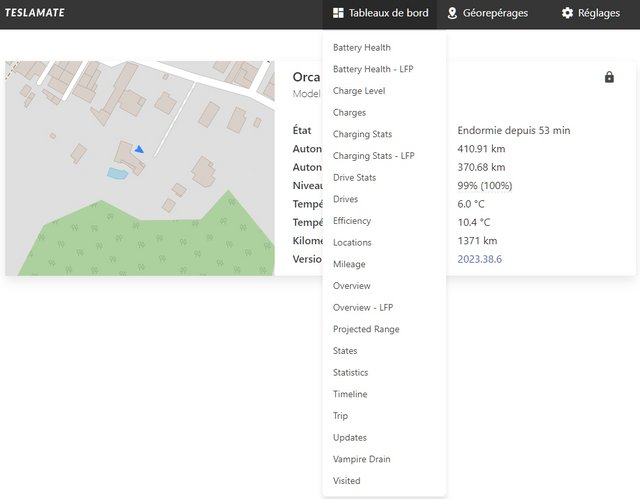Open the Overview dashboard

pyautogui.click(x=351, y=286)
